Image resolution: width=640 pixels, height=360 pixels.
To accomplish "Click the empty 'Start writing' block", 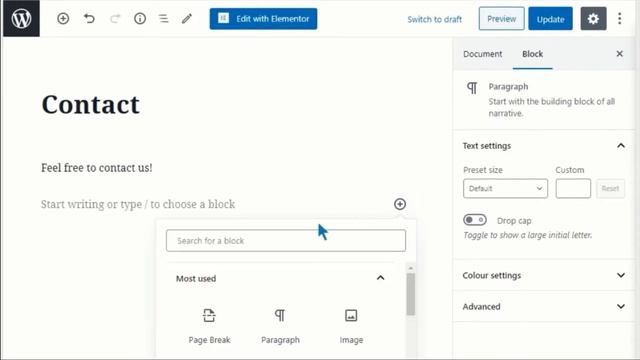I will click(138, 204).
